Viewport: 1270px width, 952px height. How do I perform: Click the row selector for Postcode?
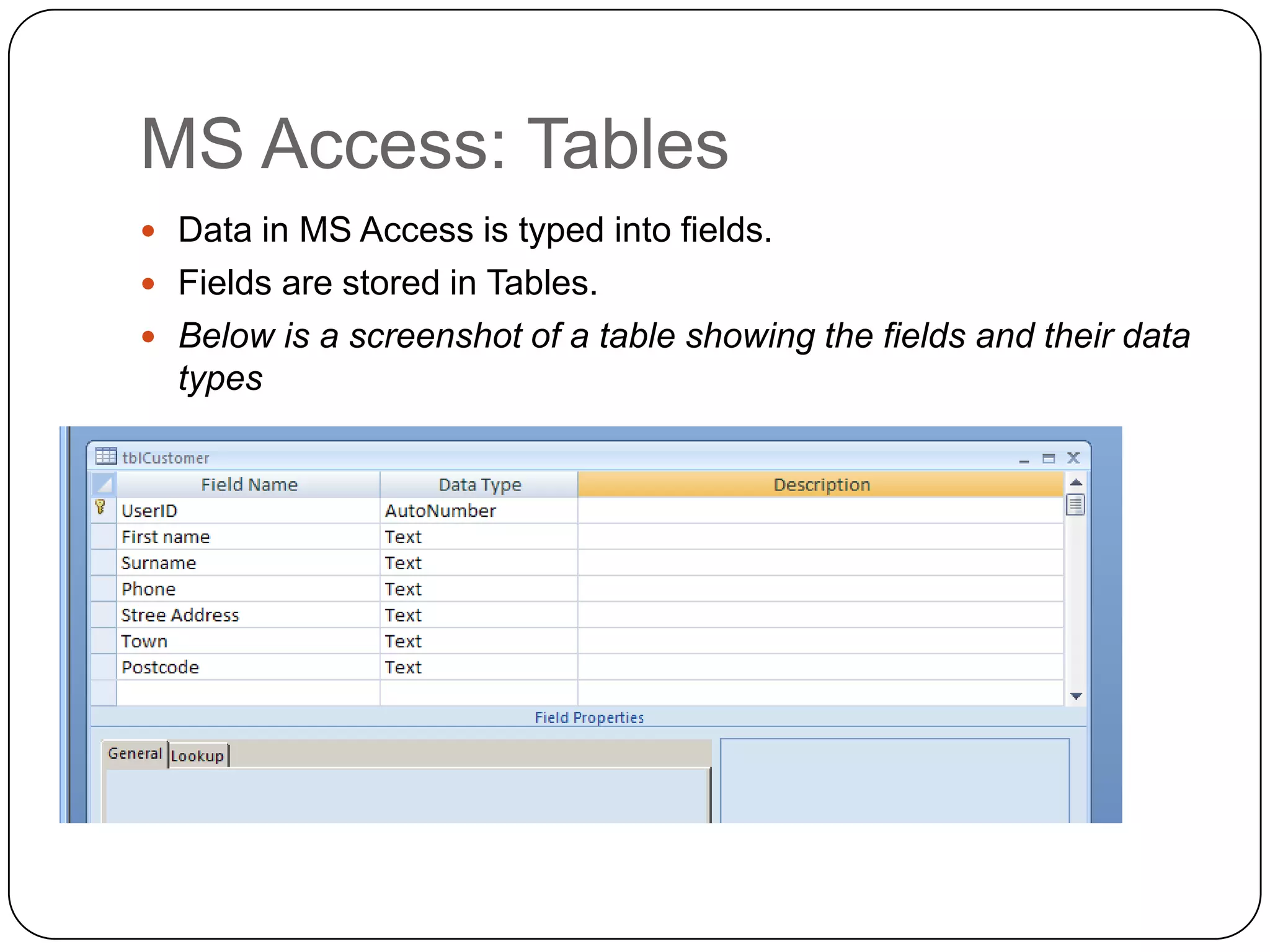[104, 667]
